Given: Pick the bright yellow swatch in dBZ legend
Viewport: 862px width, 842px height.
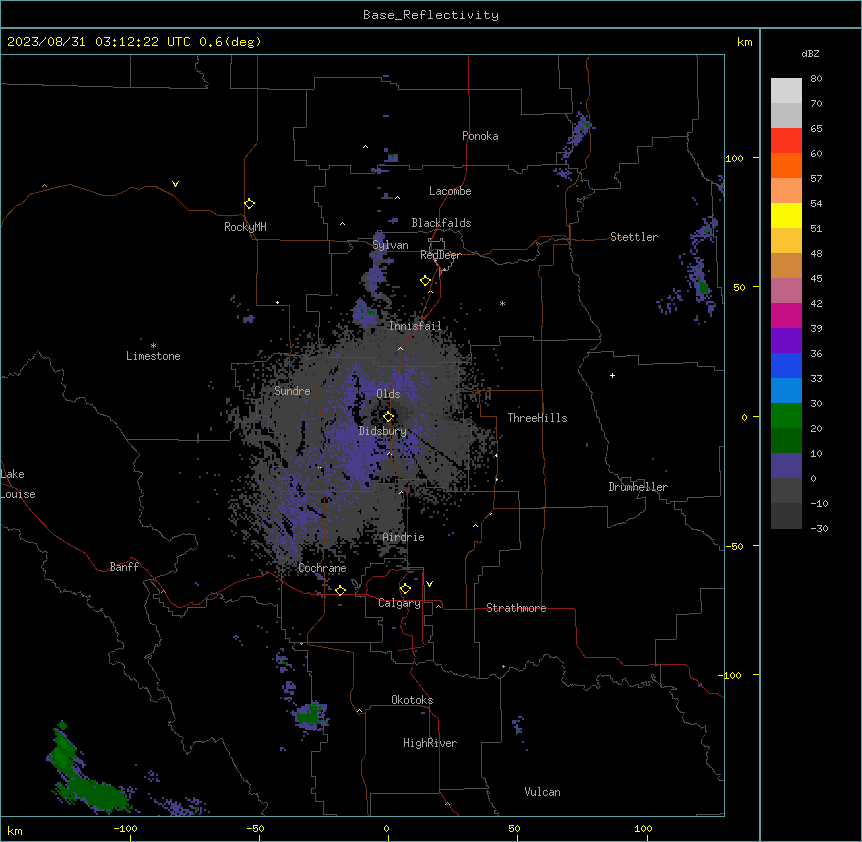Looking at the screenshot, I should (786, 215).
